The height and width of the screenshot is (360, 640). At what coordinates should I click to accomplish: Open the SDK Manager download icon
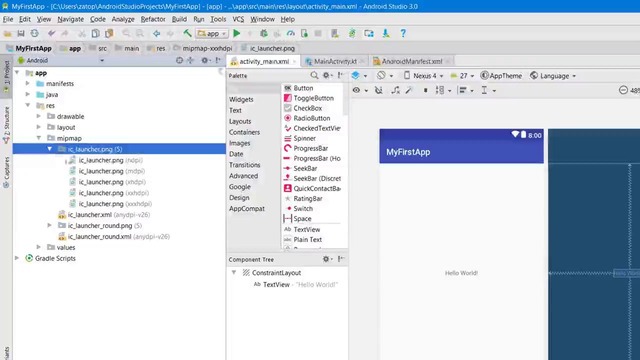pyautogui.click(x=386, y=33)
